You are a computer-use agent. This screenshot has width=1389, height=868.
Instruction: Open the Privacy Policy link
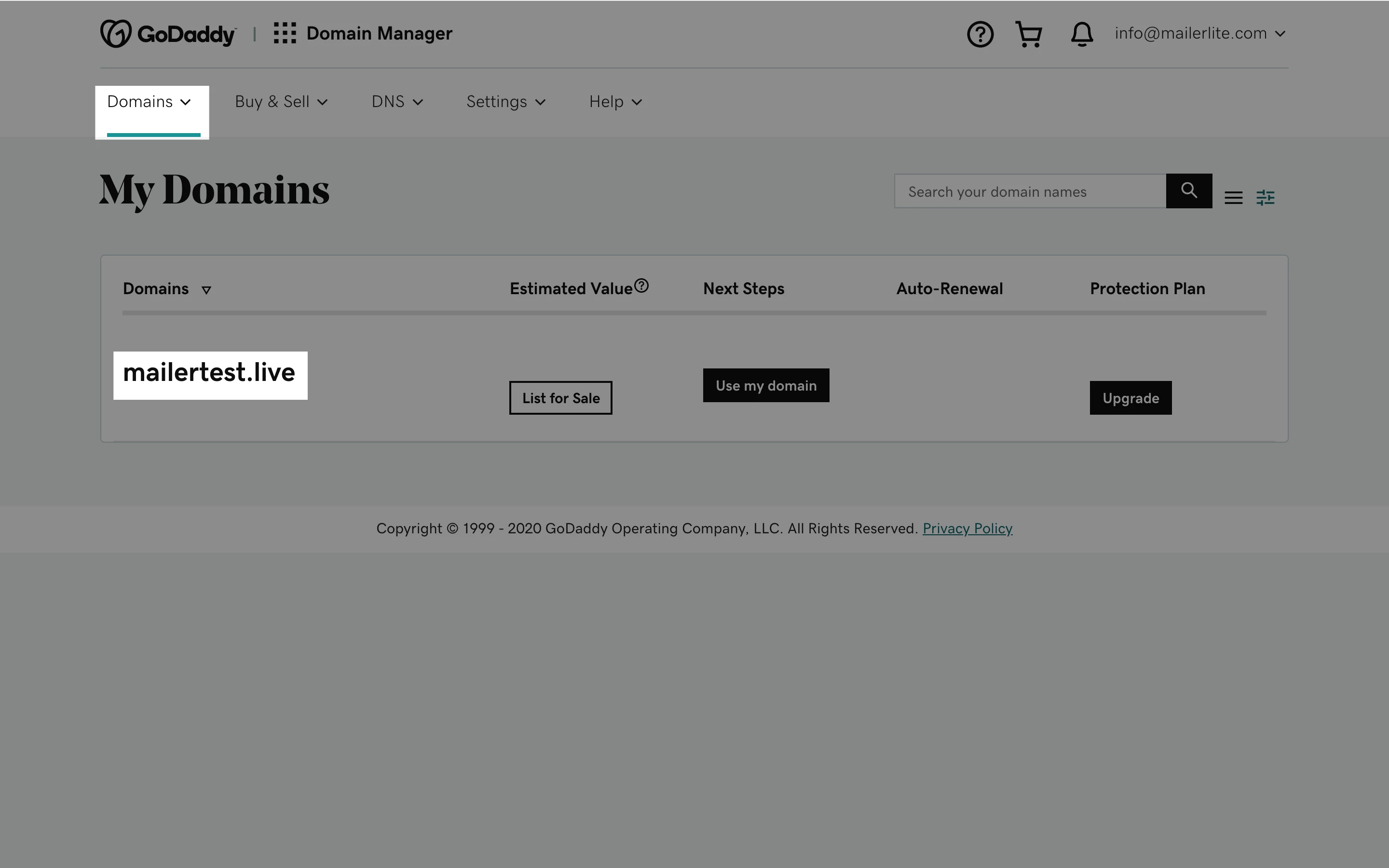click(x=967, y=529)
